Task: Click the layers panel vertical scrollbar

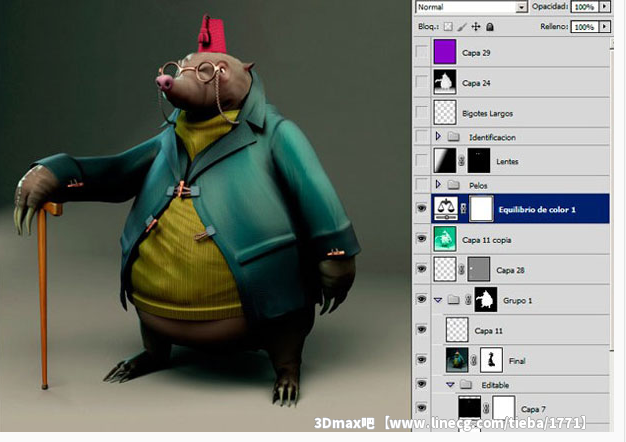Action: pos(612,200)
